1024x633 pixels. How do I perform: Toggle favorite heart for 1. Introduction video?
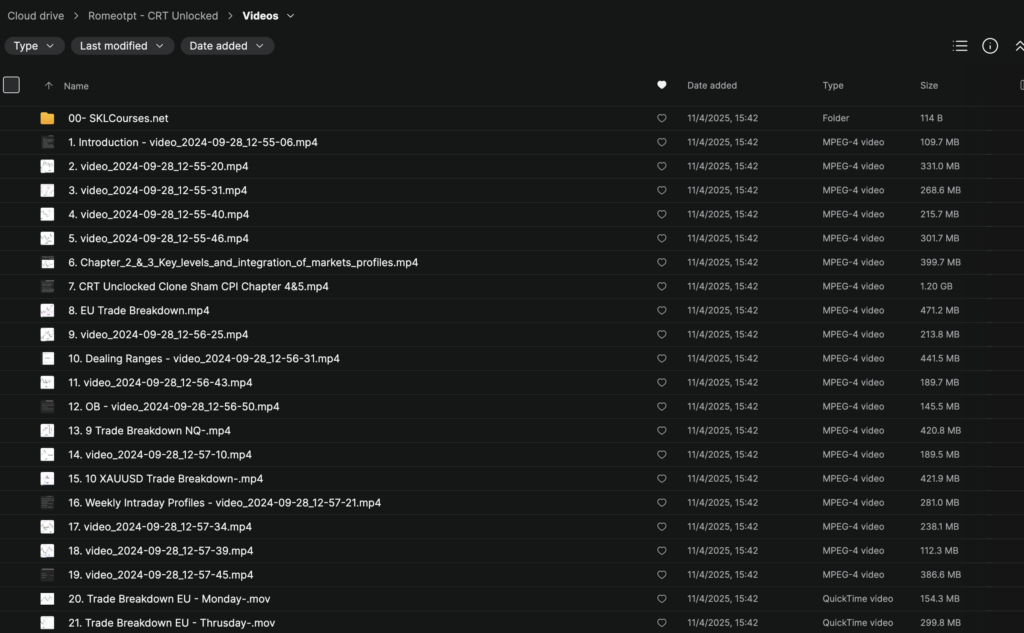pos(661,142)
